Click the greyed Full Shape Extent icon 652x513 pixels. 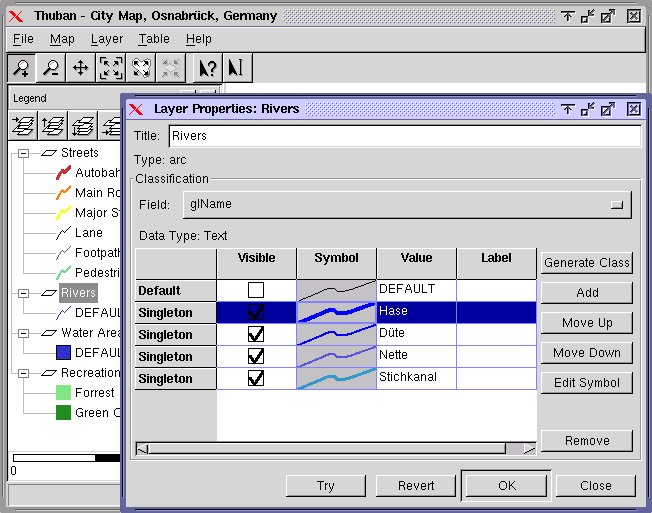pos(170,68)
